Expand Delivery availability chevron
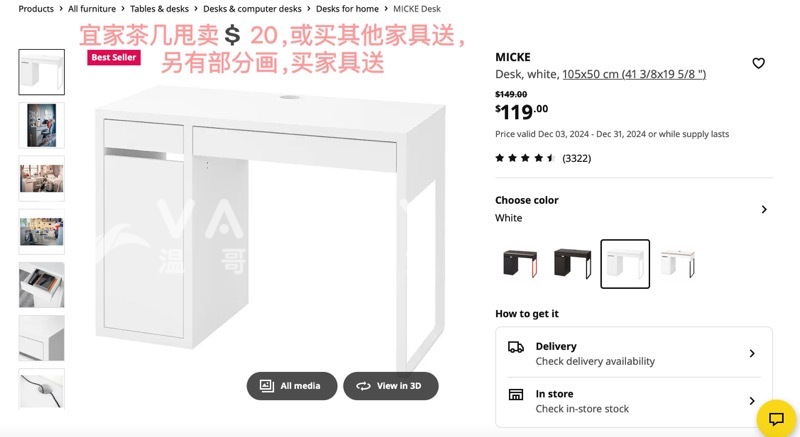Screen dimensions: 800x437 click(x=752, y=353)
